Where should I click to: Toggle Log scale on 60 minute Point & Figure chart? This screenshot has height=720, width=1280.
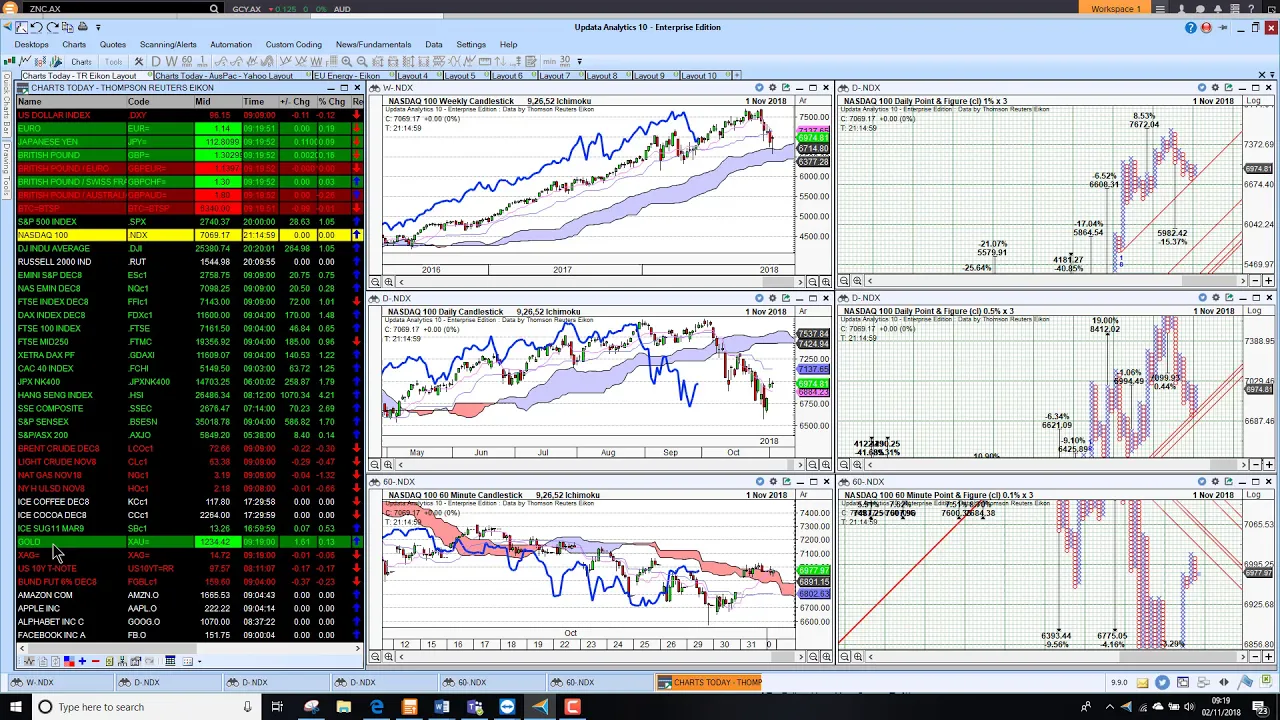[1254, 495]
